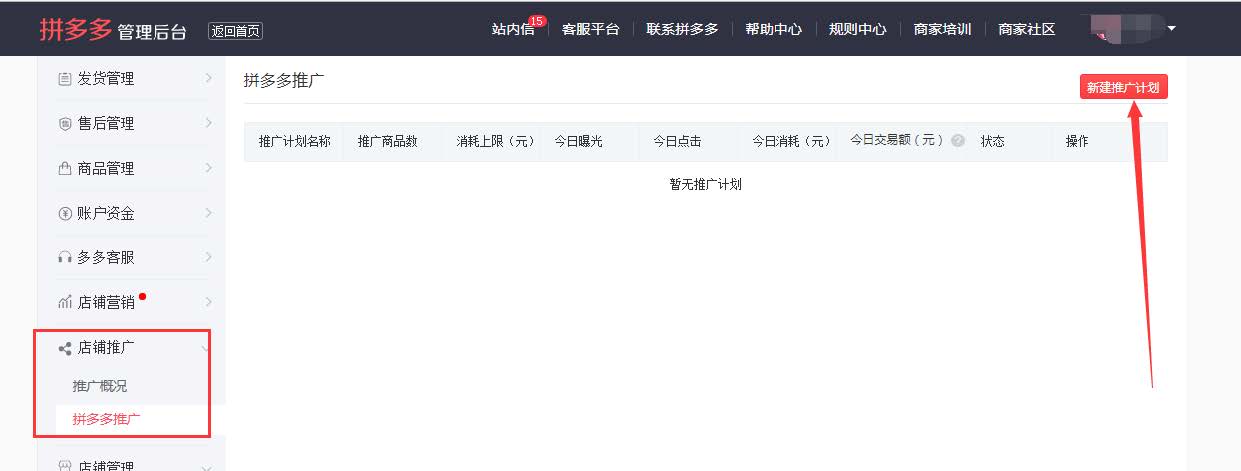
Task: Expand the 售后管理 chevron
Action: [x=208, y=123]
